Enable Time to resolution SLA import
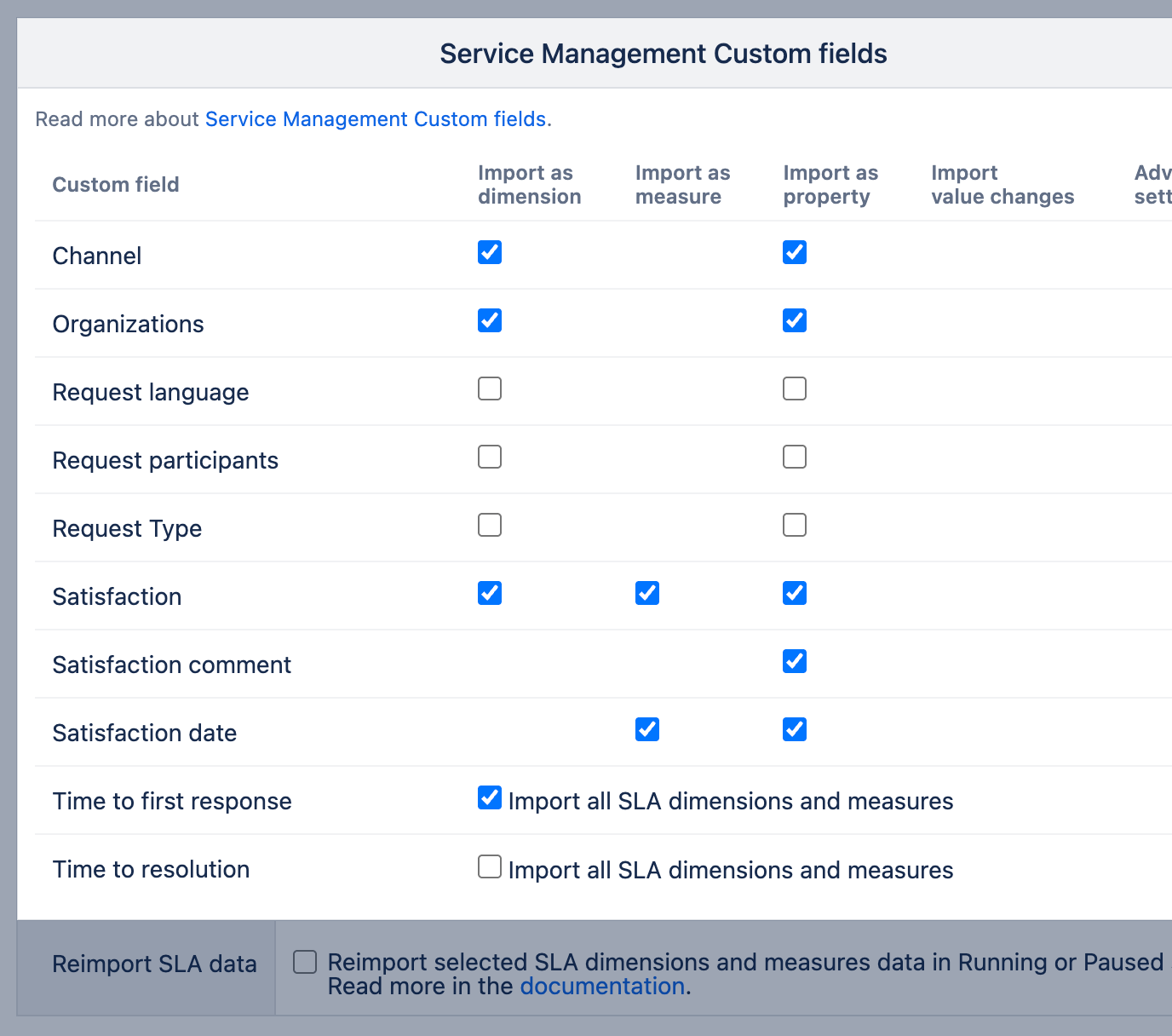The height and width of the screenshot is (1036, 1172). coord(490,866)
